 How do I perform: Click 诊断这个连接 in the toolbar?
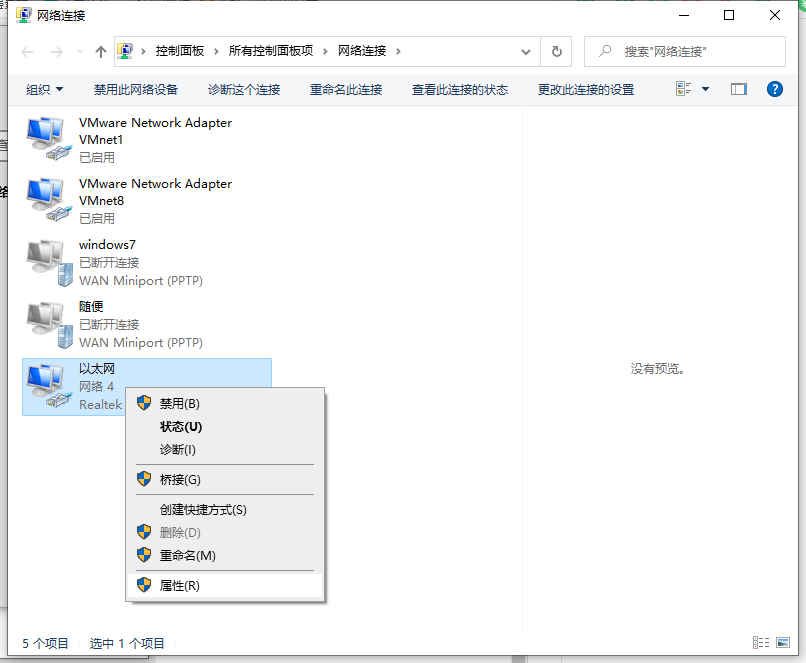[244, 89]
